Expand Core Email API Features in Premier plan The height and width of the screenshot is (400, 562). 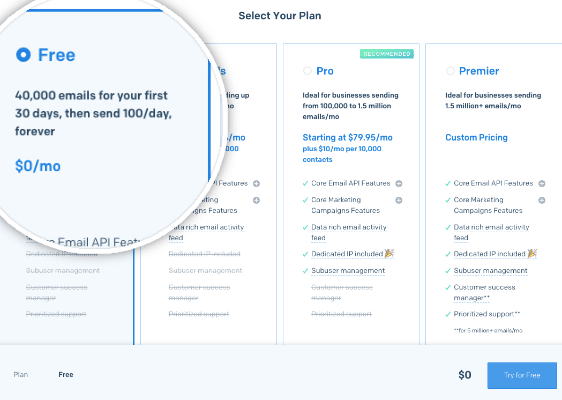coord(542,184)
